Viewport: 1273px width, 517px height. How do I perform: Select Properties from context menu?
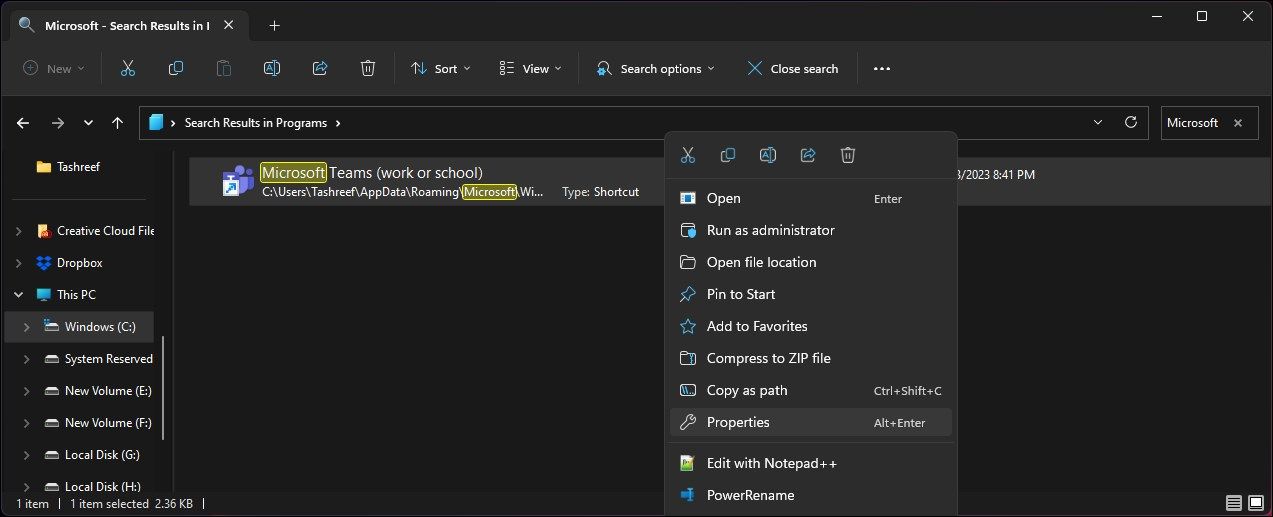[738, 422]
